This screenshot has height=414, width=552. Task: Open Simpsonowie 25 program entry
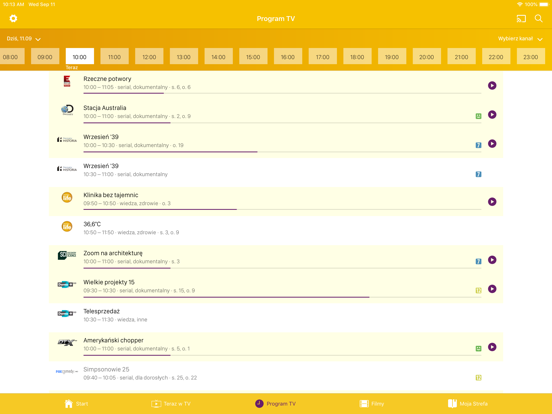pos(276,376)
